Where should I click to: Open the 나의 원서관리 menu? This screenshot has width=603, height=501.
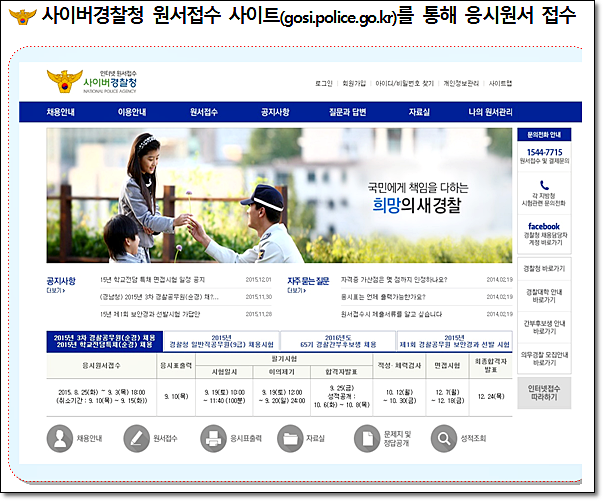[490, 112]
